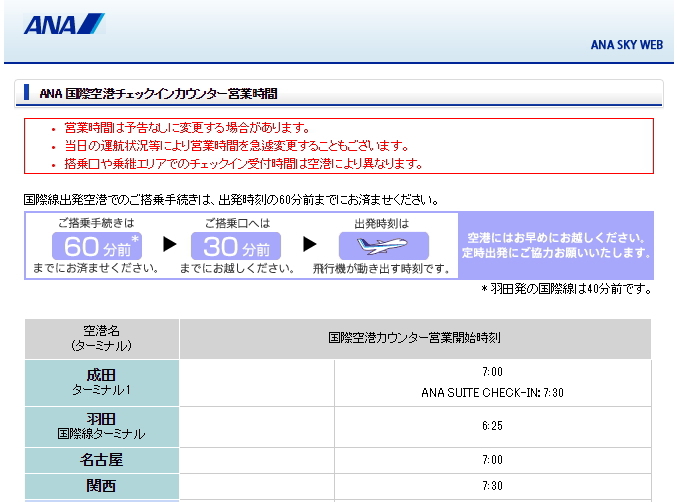Click the ANA SUITE CHECK-IN: 7:30 text

(x=492, y=393)
